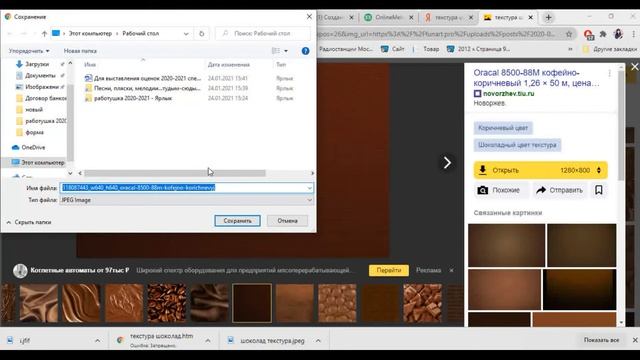Click the blue help icon in dialog
Screen dimensions: 640x360
point(305,51)
